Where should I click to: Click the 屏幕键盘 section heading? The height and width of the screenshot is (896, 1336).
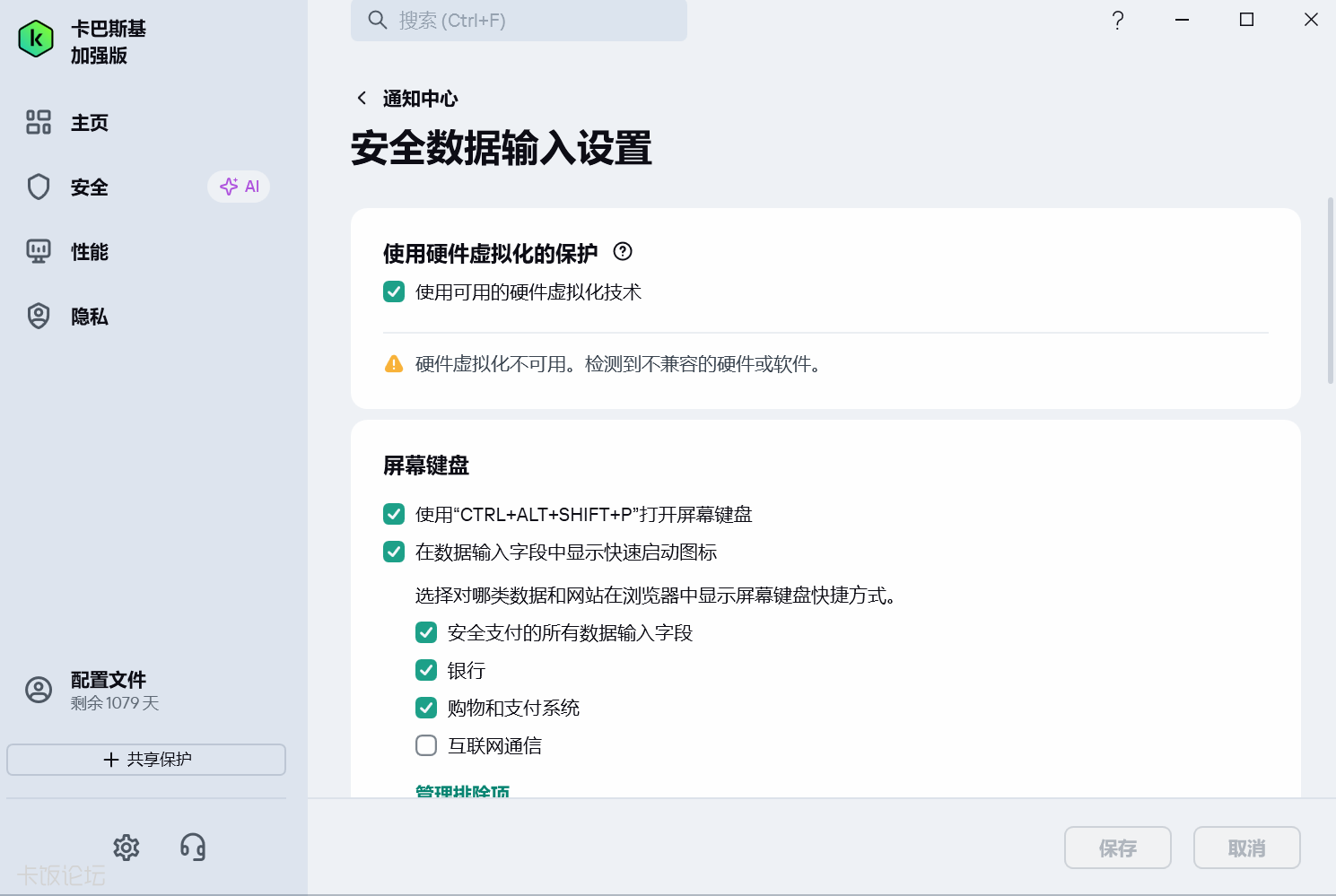[426, 465]
